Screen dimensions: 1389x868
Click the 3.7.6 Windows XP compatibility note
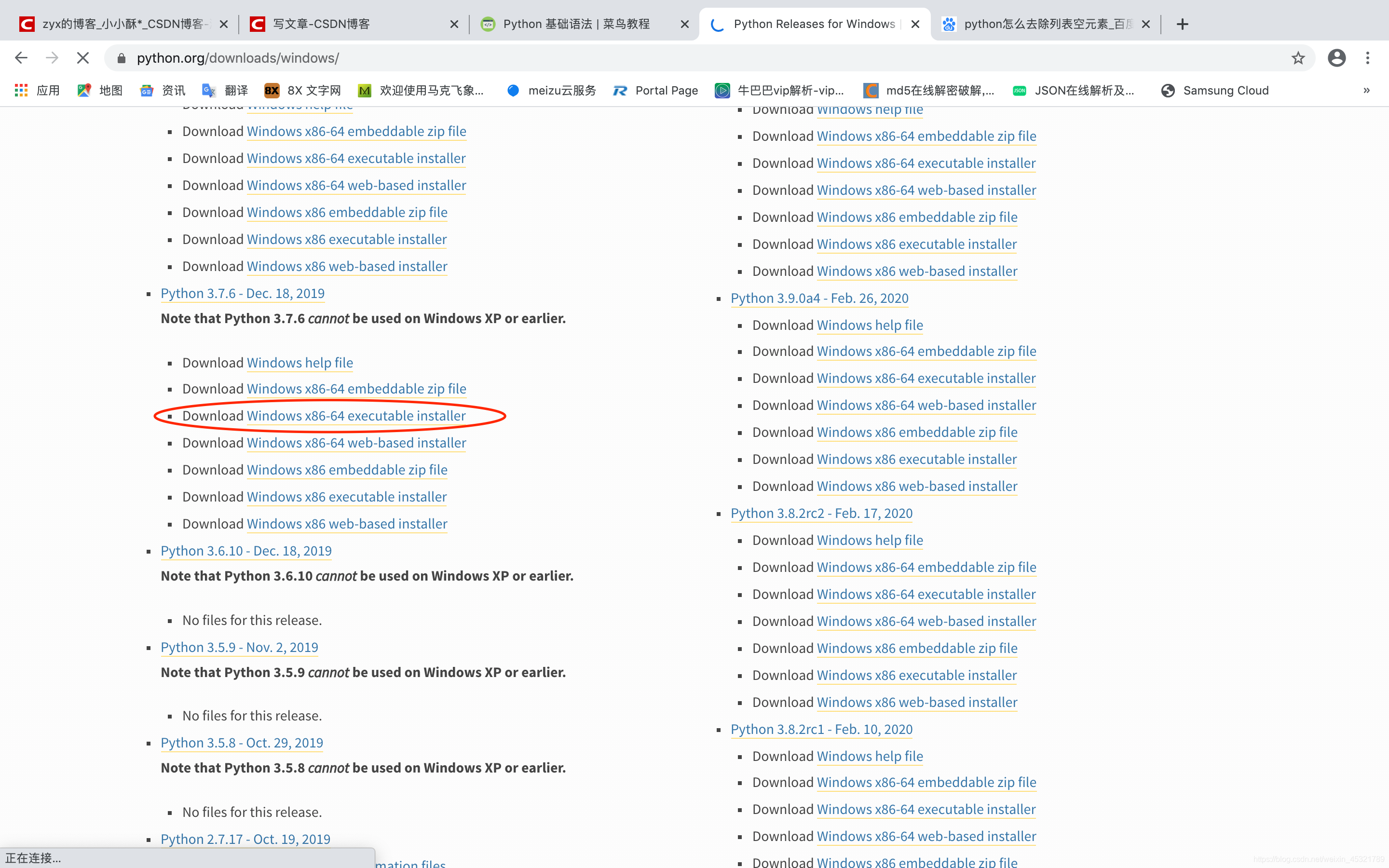pyautogui.click(x=363, y=319)
